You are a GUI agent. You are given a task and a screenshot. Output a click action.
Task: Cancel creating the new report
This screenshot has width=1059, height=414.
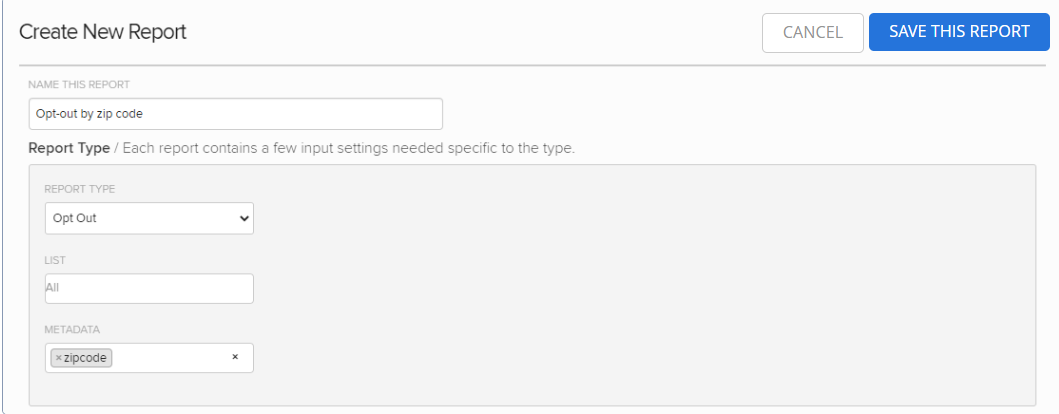point(812,32)
